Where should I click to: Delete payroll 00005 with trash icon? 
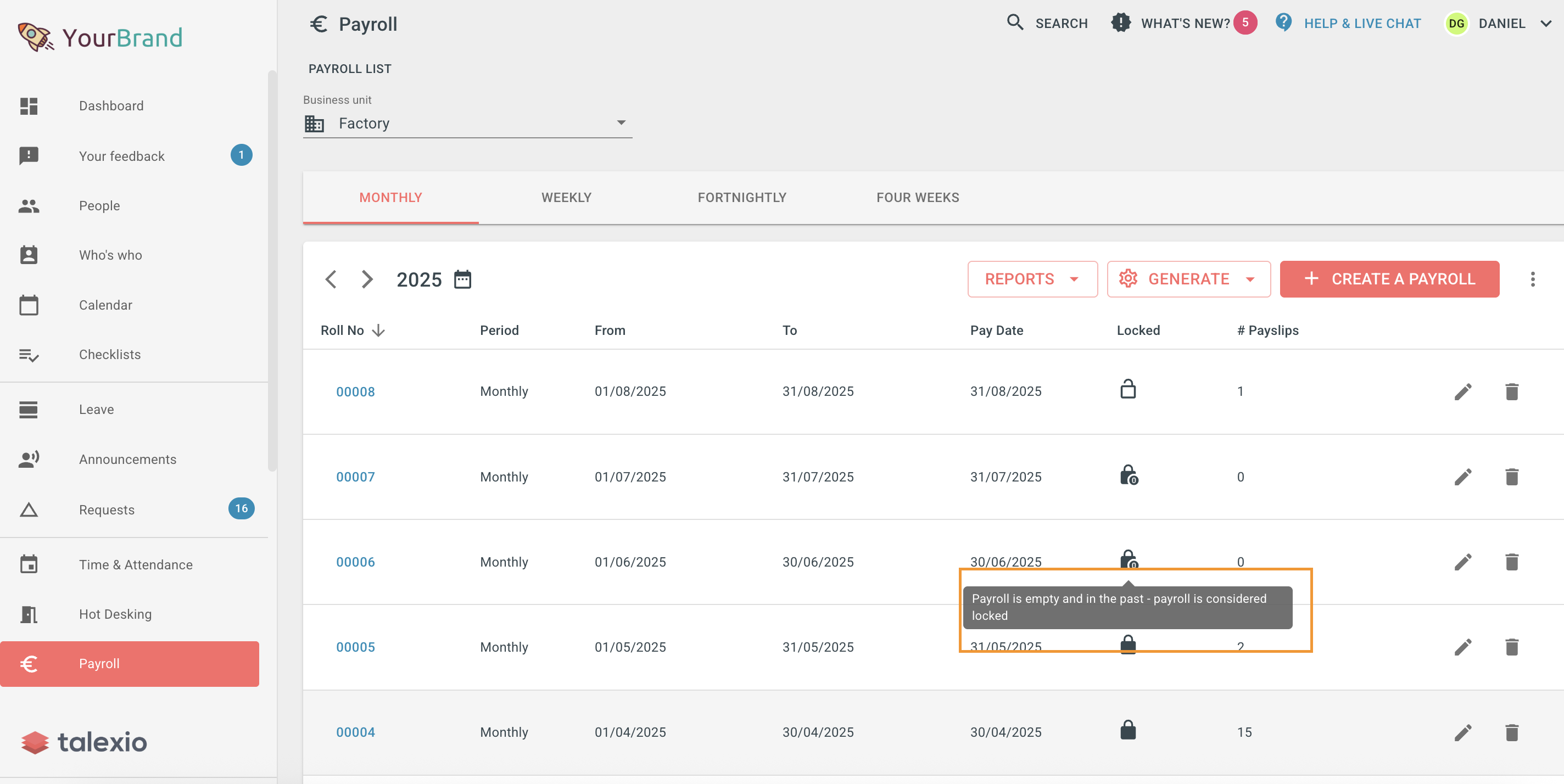click(1512, 647)
